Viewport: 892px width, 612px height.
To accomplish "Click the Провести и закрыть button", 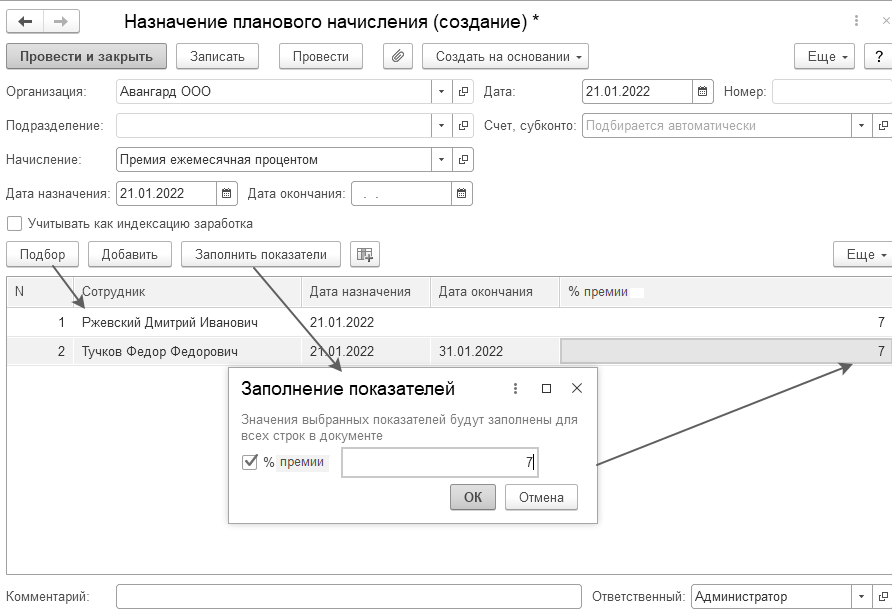I will tap(86, 56).
